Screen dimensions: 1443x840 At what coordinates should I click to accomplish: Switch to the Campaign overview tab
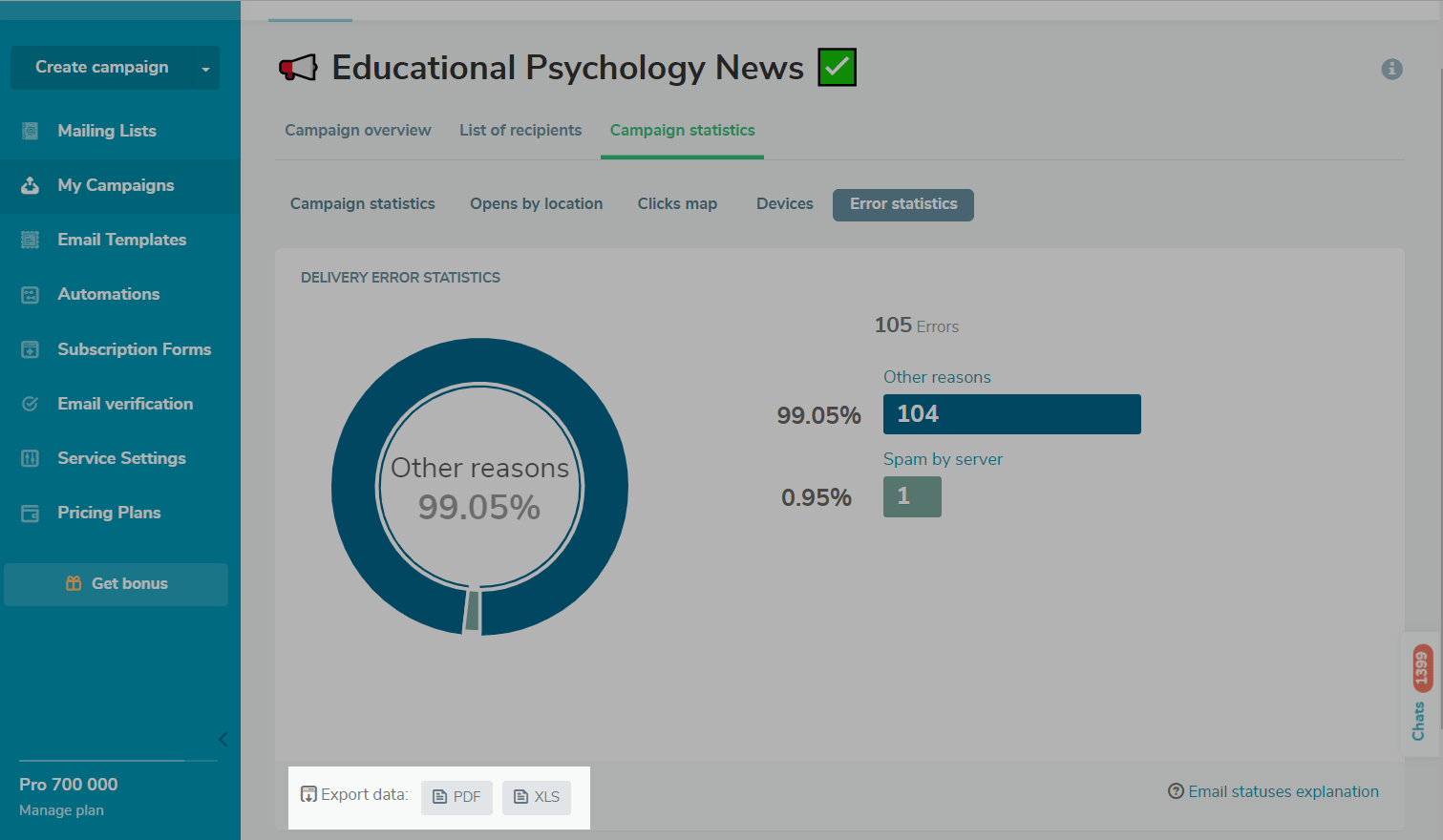pos(357,131)
